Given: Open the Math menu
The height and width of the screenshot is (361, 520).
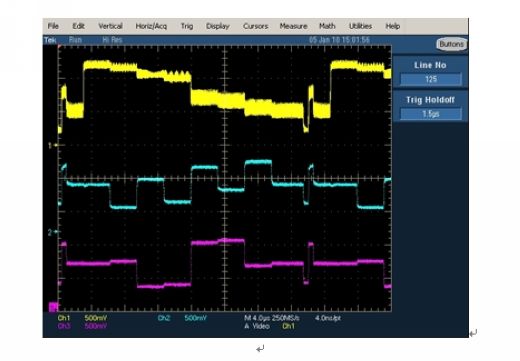Looking at the screenshot, I should pyautogui.click(x=327, y=26).
